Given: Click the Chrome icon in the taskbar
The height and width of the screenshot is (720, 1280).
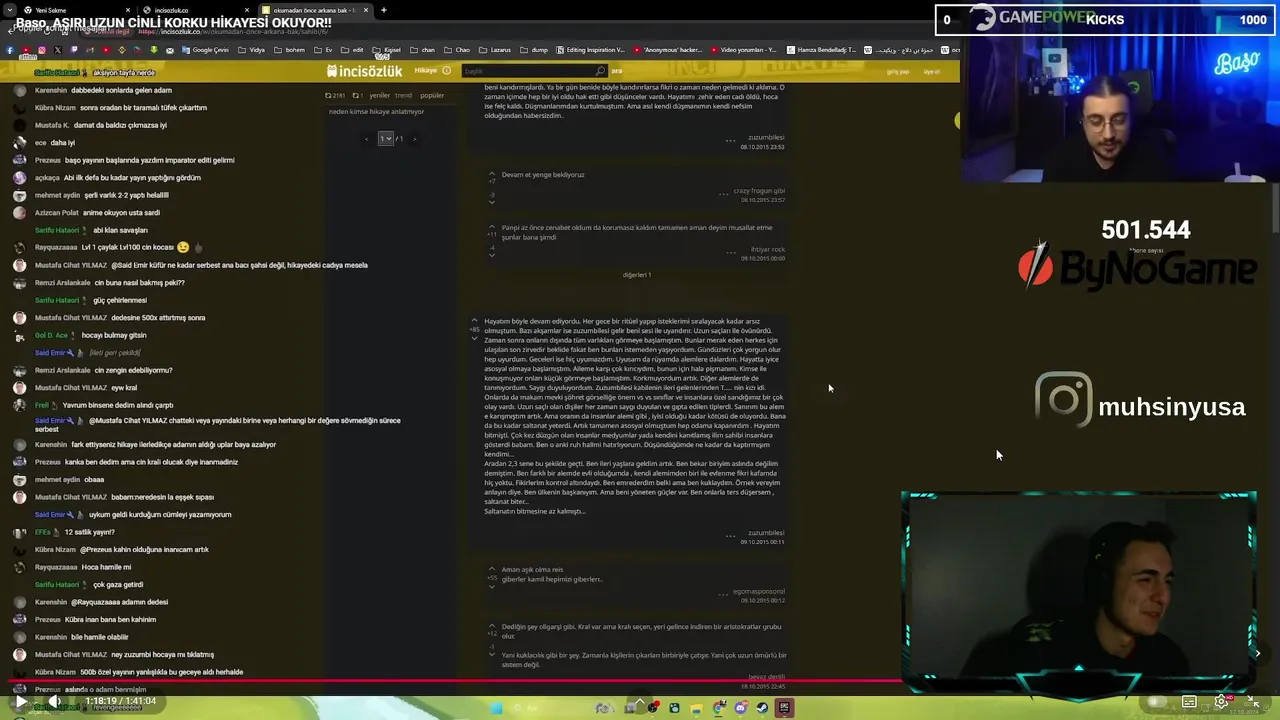Looking at the screenshot, I should pos(718,708).
